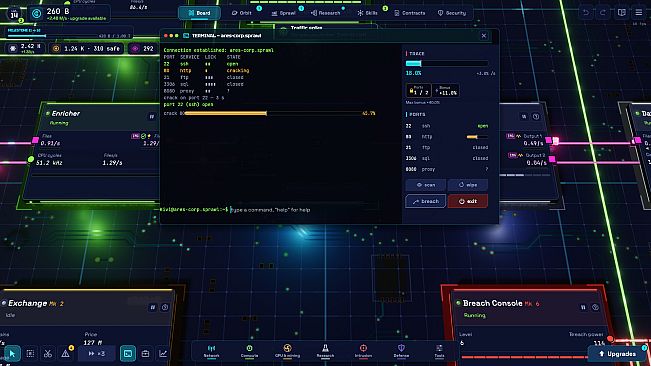651x366 pixels.
Task: Open the briefcase inventory icon
Action: click(145, 354)
